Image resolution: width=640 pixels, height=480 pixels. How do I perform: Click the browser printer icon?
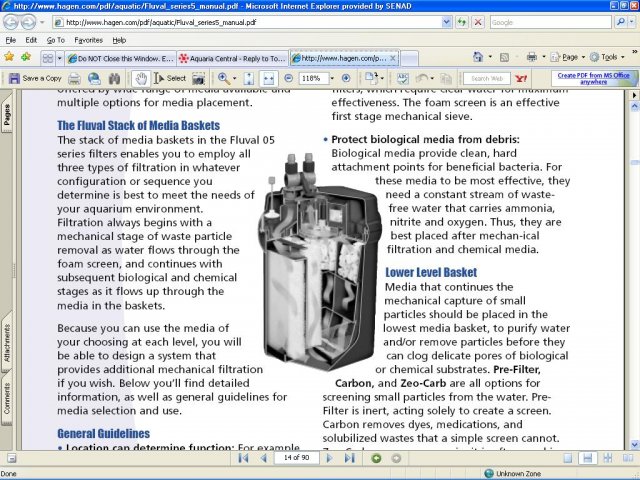point(531,57)
